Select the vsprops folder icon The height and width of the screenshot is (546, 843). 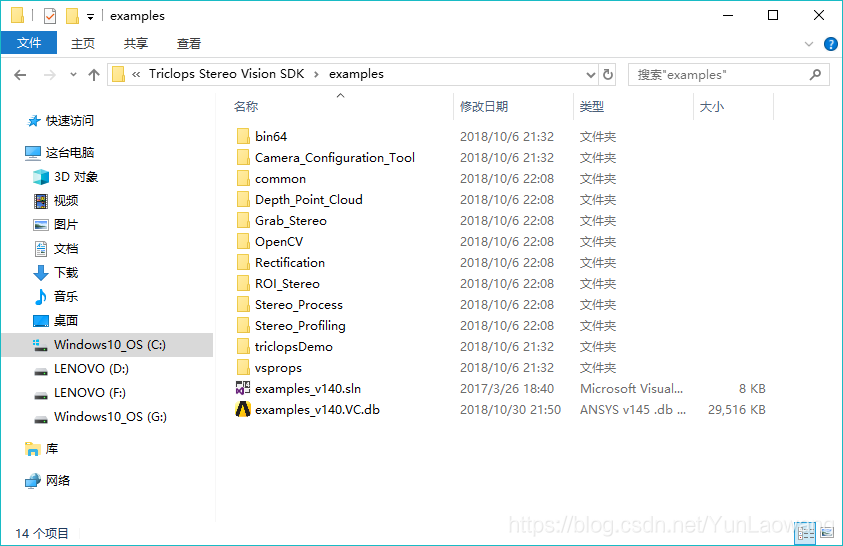point(243,367)
